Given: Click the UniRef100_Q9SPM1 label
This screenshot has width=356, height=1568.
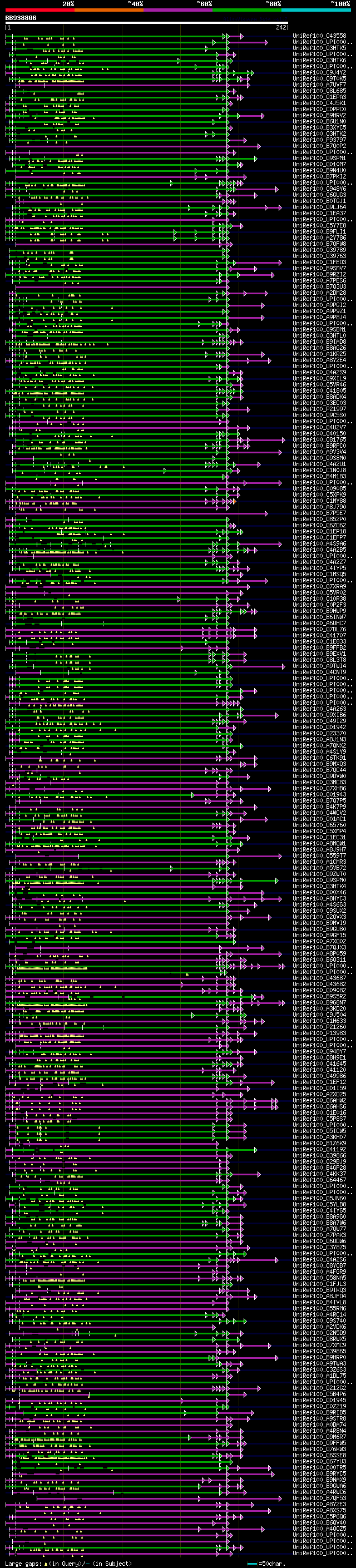Looking at the screenshot, I should pos(319,159).
